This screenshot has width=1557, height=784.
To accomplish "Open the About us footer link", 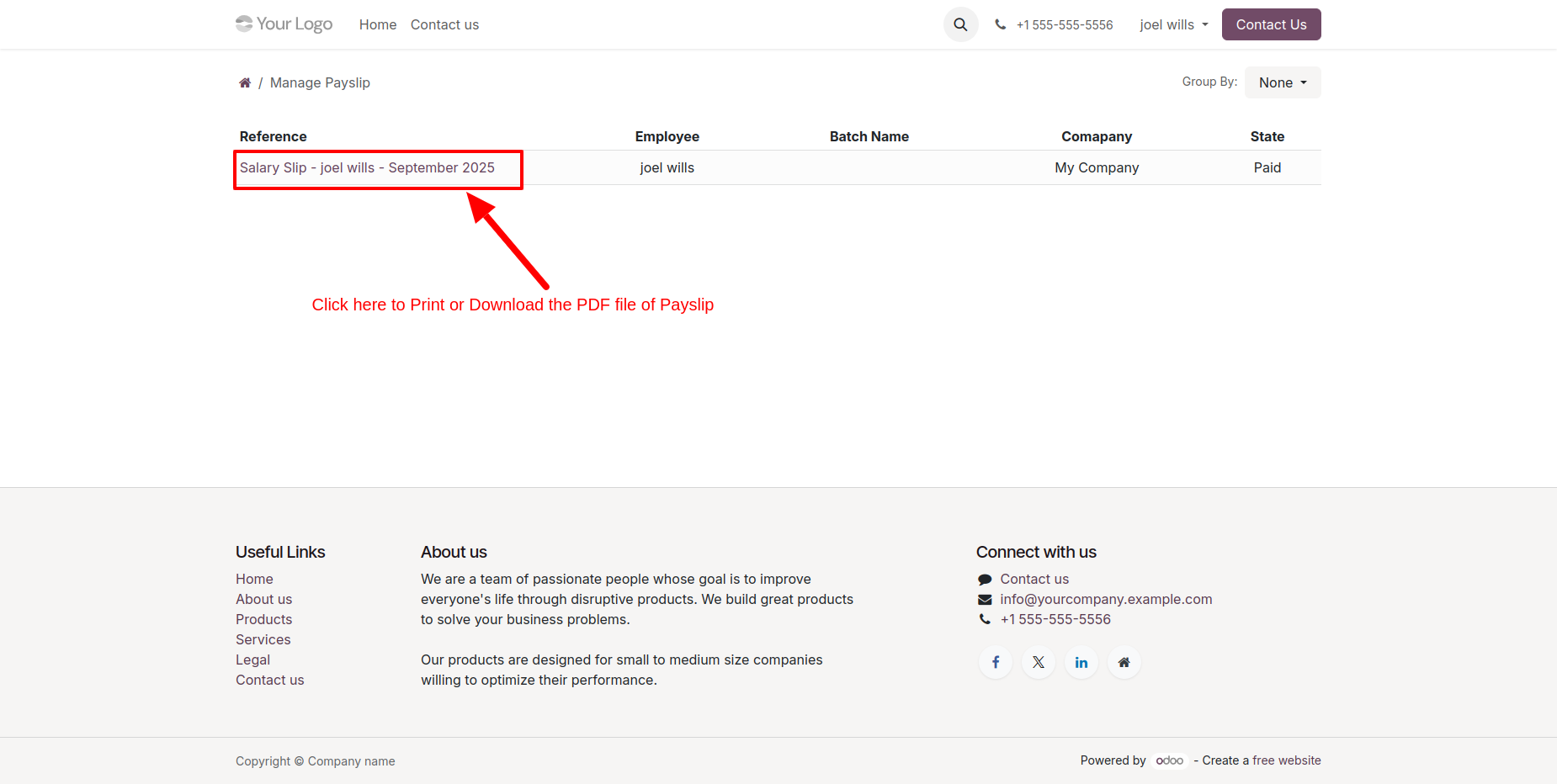I will (x=263, y=599).
